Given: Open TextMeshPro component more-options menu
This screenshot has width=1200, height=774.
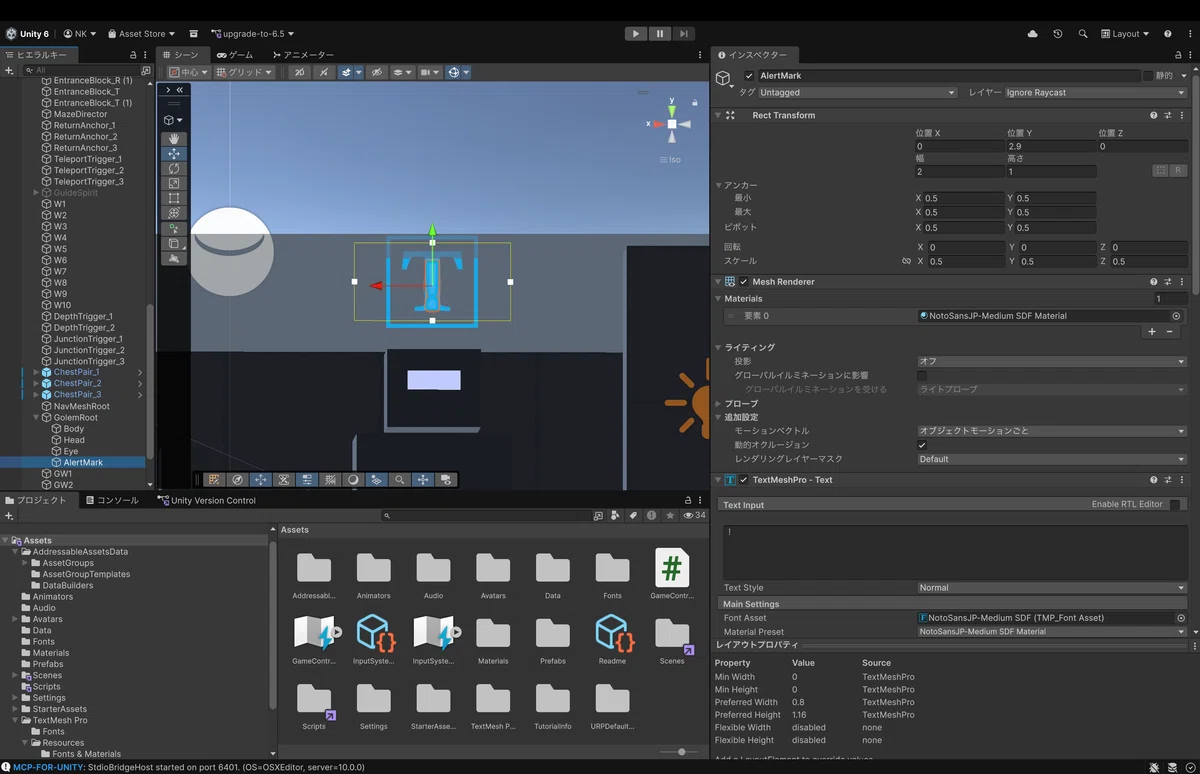Looking at the screenshot, I should pyautogui.click(x=1182, y=480).
